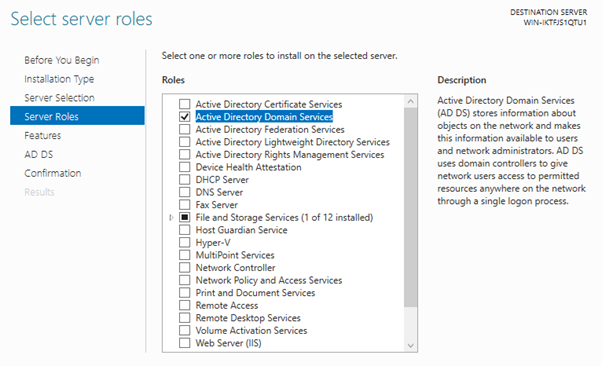
Task: Go to the AD DS step
Action: point(39,154)
